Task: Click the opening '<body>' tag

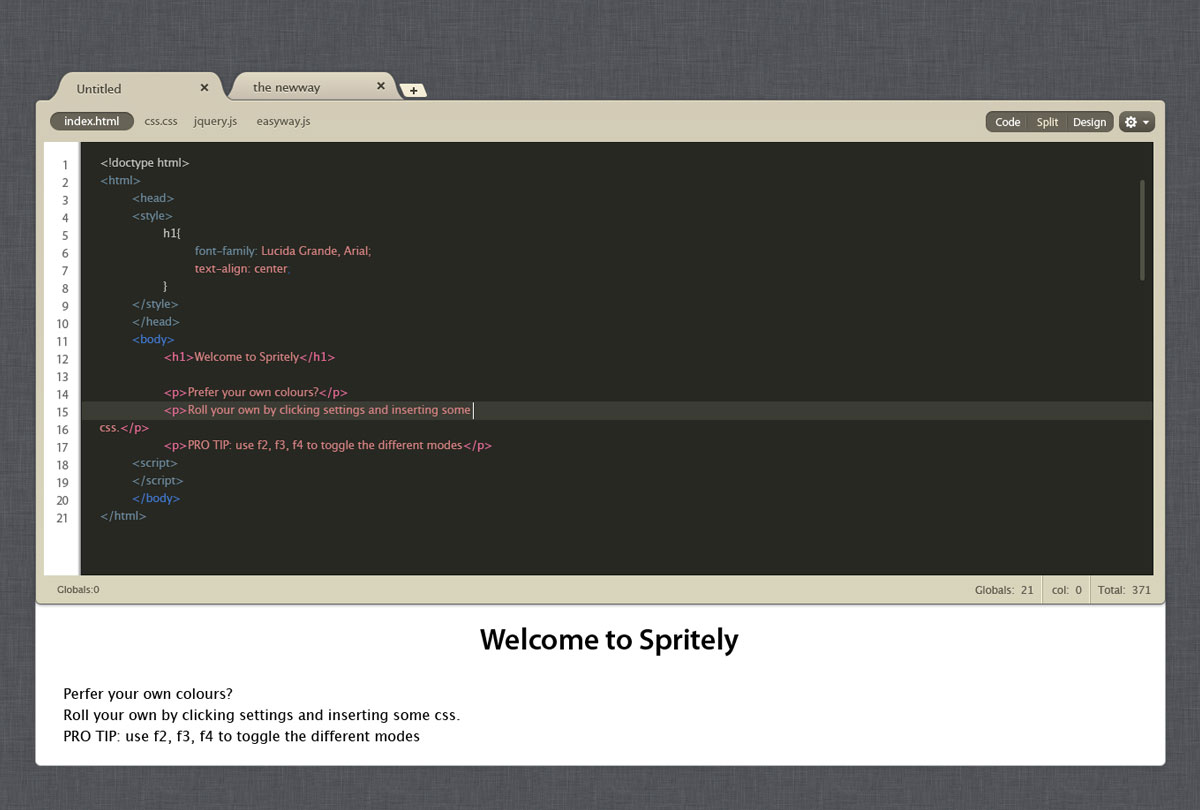Action: tap(153, 339)
